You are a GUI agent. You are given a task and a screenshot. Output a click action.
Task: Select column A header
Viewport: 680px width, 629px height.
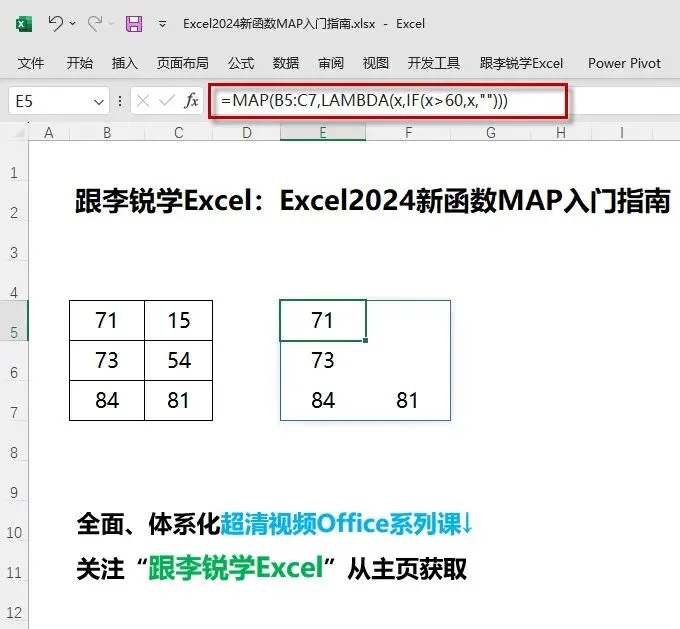49,132
